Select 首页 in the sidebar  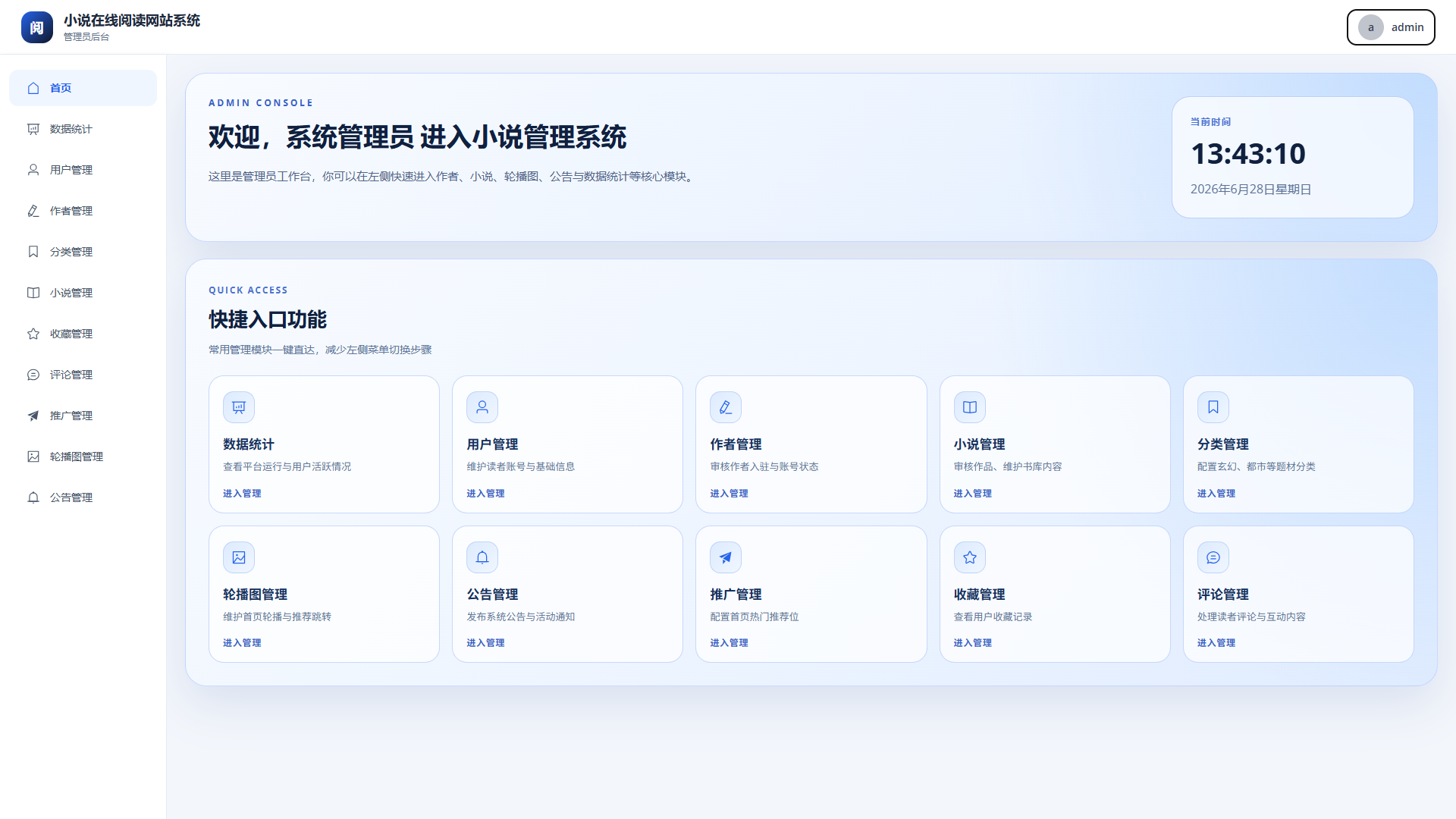83,88
